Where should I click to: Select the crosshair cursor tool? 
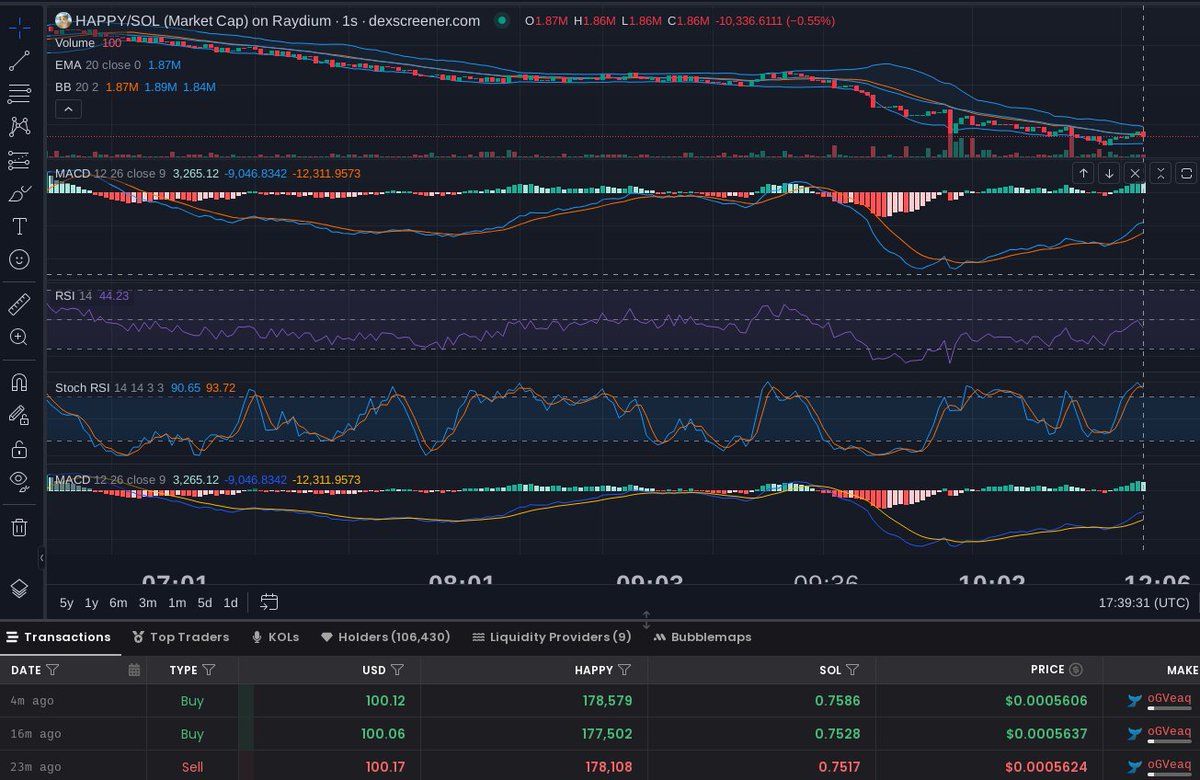19,26
